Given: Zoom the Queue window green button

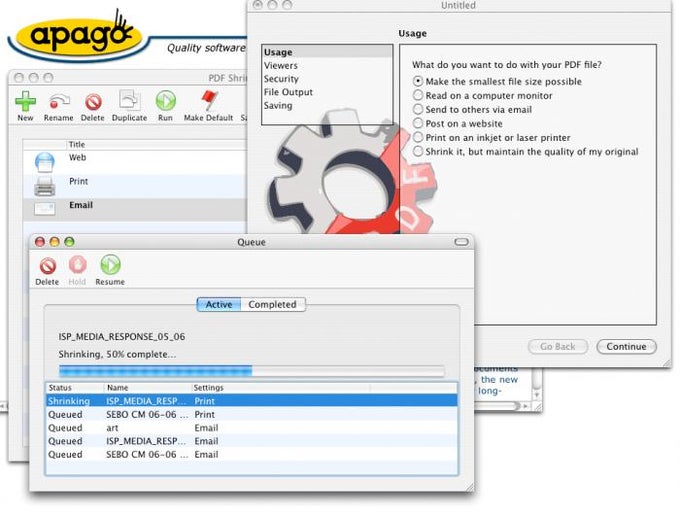Looking at the screenshot, I should (69, 242).
